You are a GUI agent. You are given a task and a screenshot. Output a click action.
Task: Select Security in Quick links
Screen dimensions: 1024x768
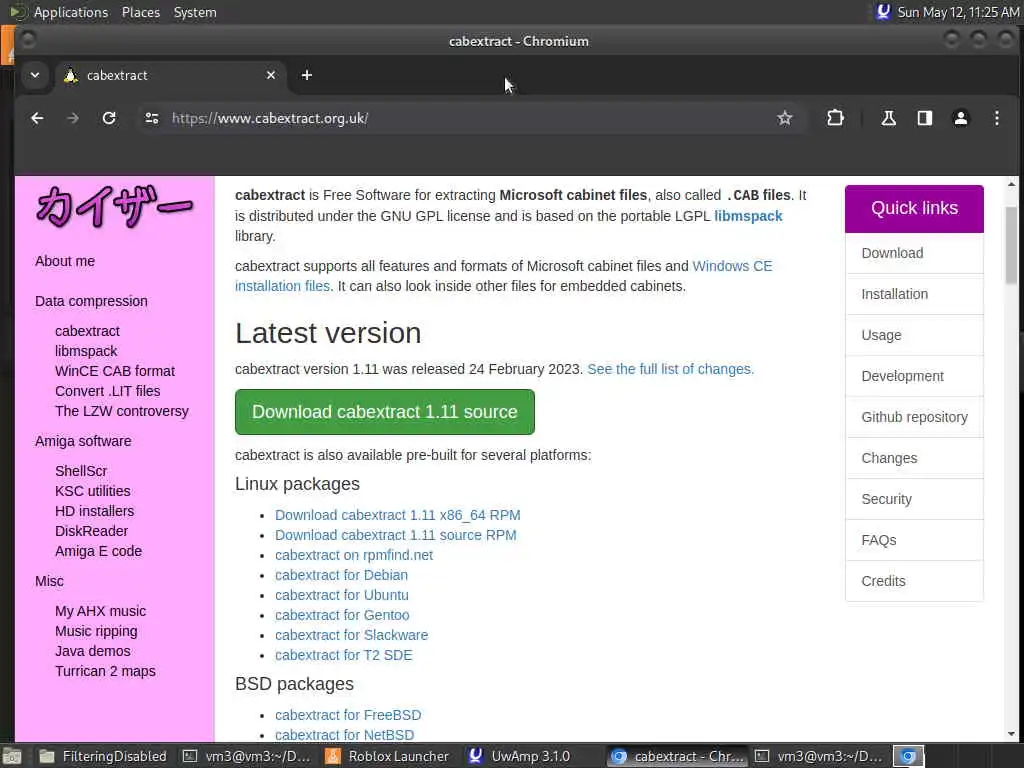[x=914, y=500]
